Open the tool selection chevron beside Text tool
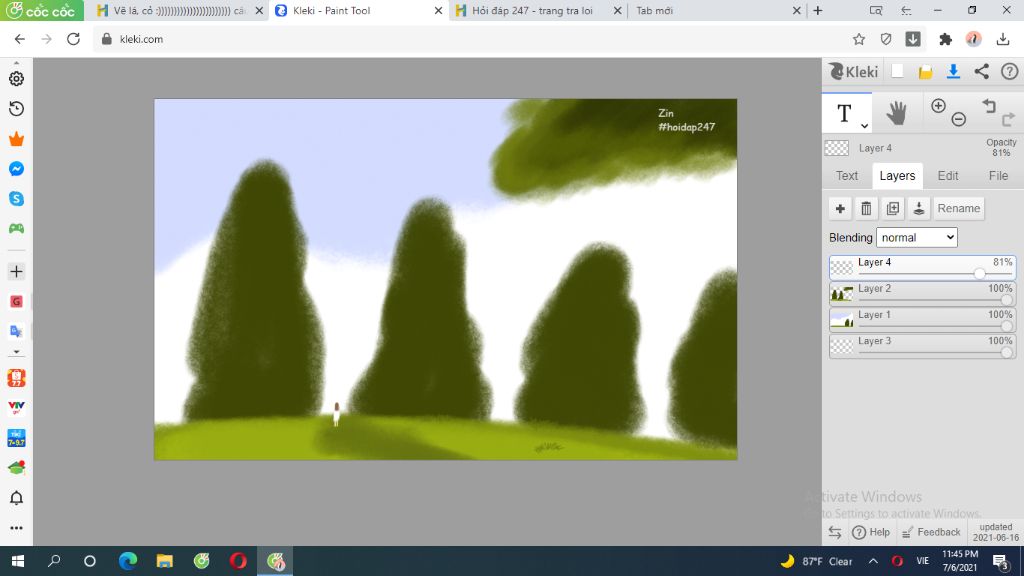Image resolution: width=1024 pixels, height=576 pixels. [x=864, y=125]
